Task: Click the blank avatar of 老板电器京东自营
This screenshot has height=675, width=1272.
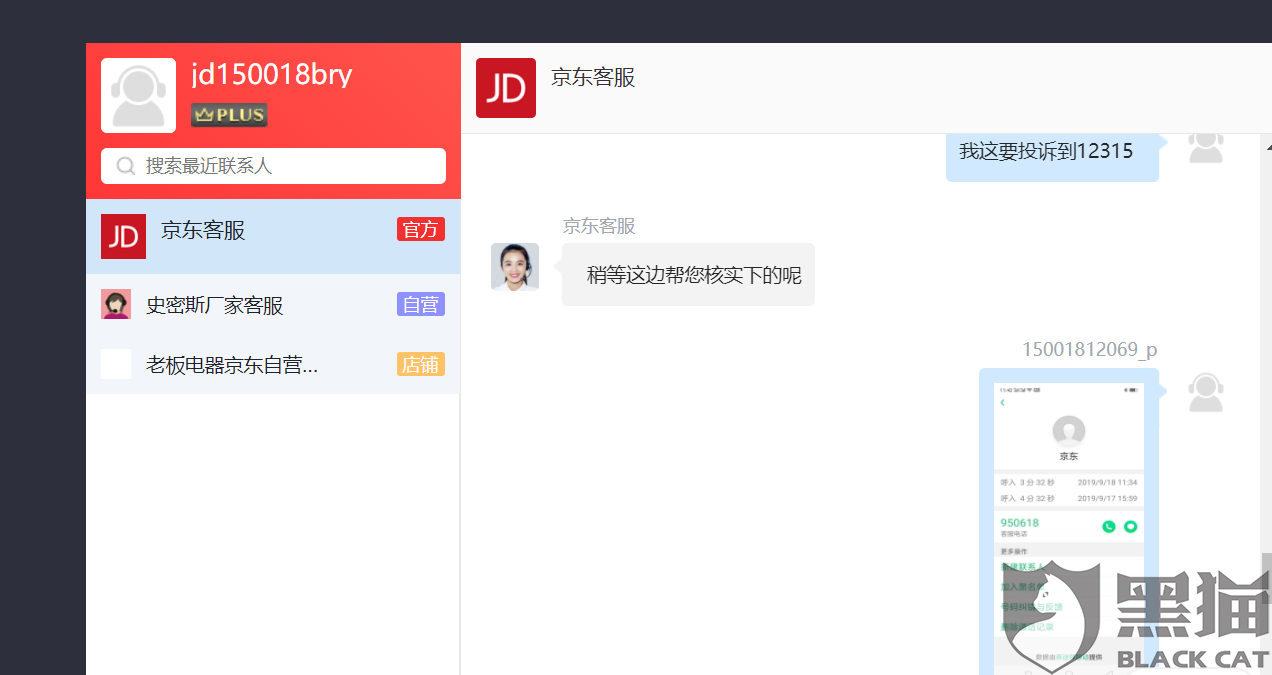Action: pyautogui.click(x=116, y=364)
